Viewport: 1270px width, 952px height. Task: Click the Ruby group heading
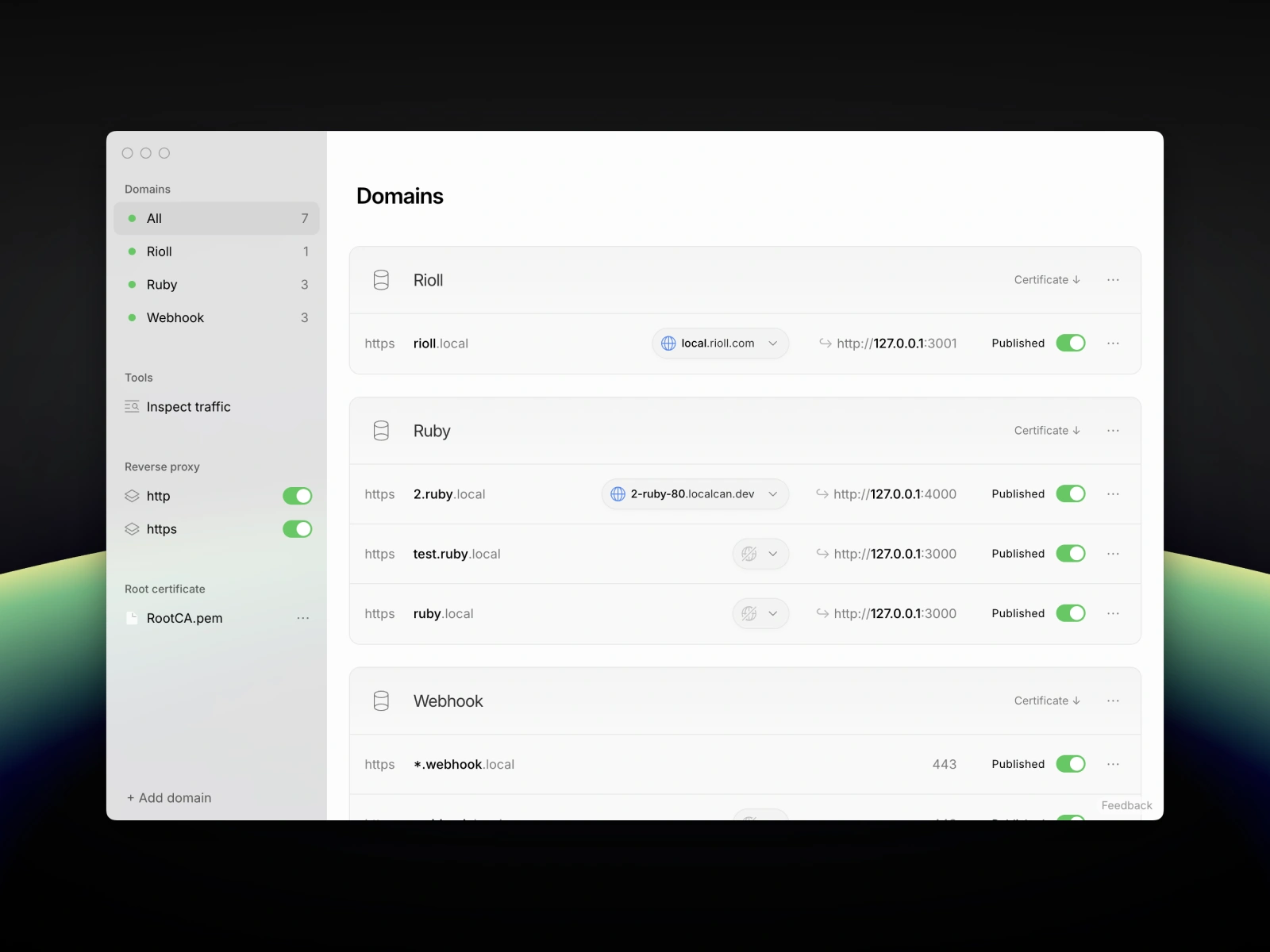point(432,431)
